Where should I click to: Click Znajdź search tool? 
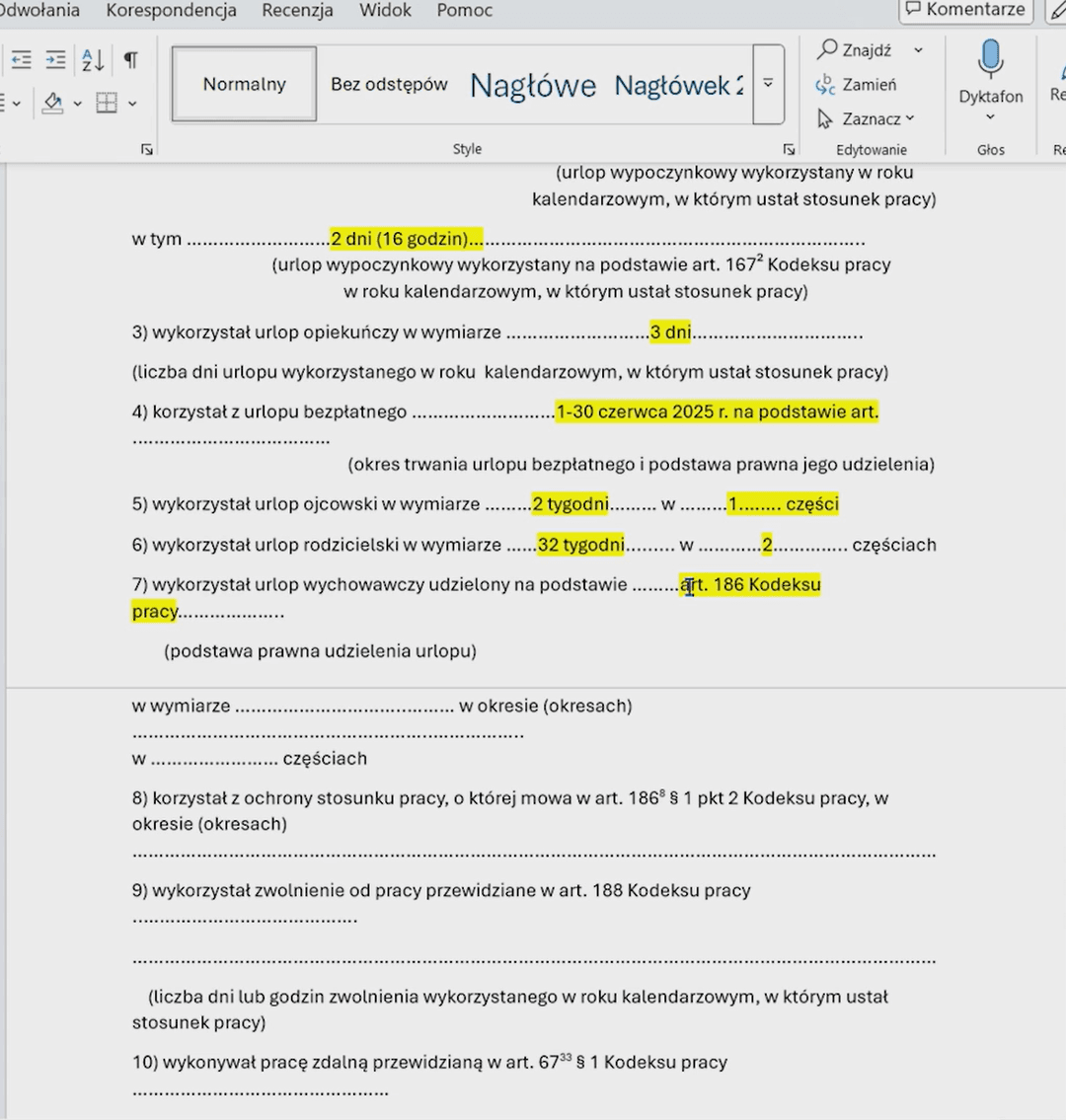click(x=855, y=49)
